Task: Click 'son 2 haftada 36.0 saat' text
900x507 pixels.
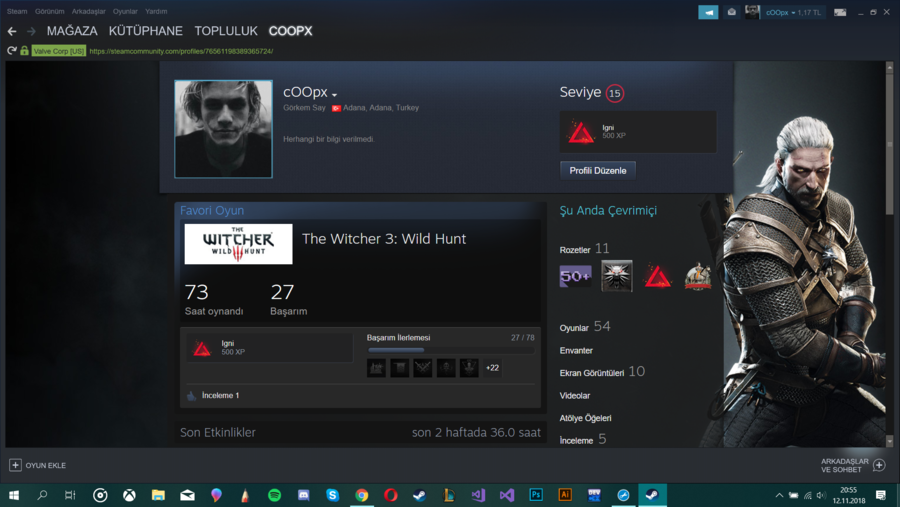Action: 476,433
